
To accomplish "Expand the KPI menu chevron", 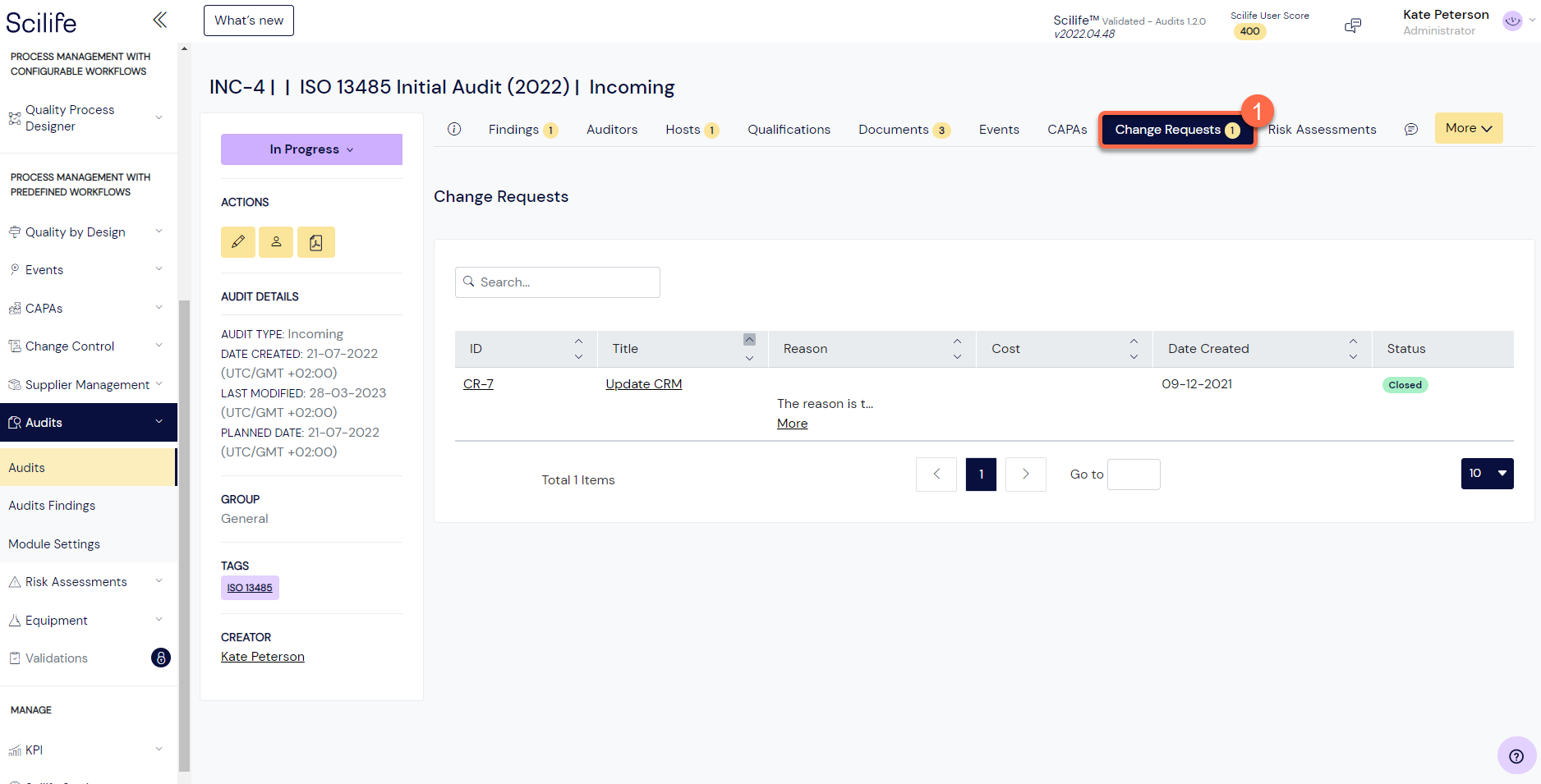I will [159, 750].
